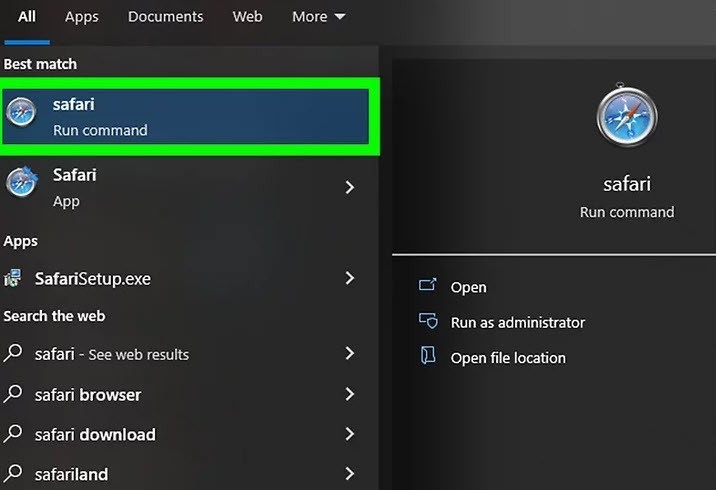This screenshot has width=716, height=490.
Task: Click the Open action icon
Action: tap(427, 285)
